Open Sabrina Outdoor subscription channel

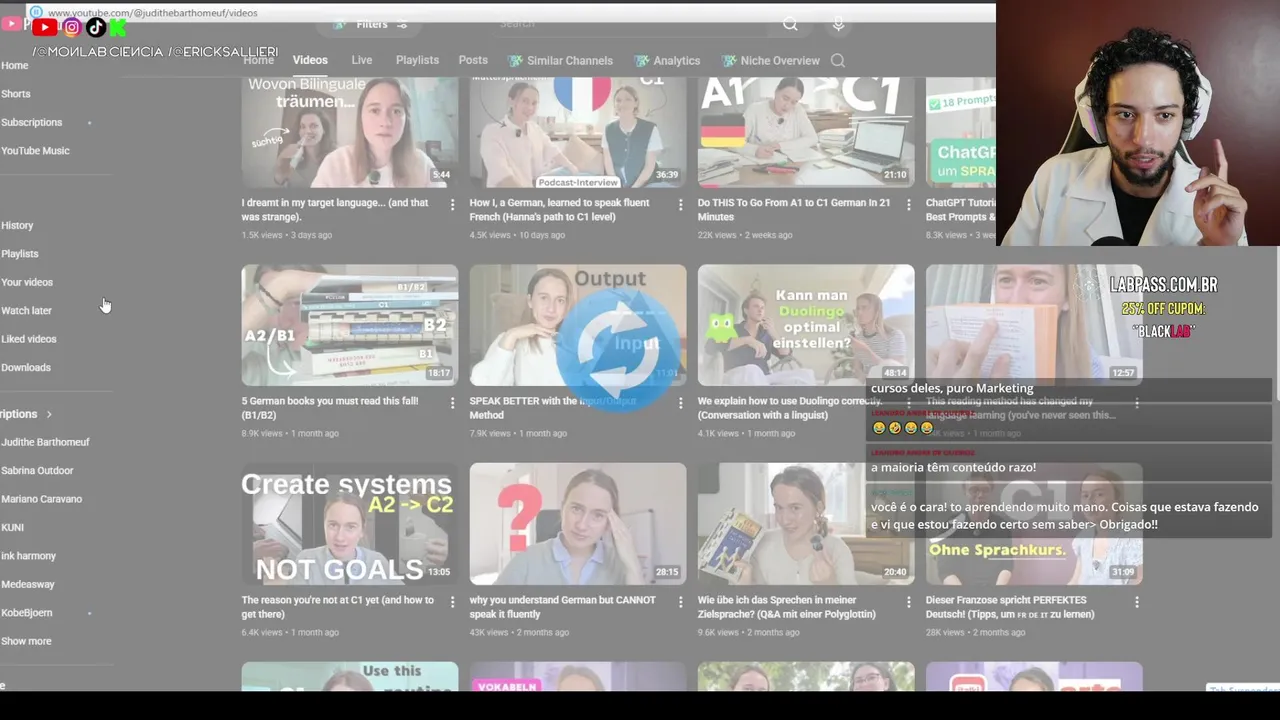pyautogui.click(x=37, y=471)
